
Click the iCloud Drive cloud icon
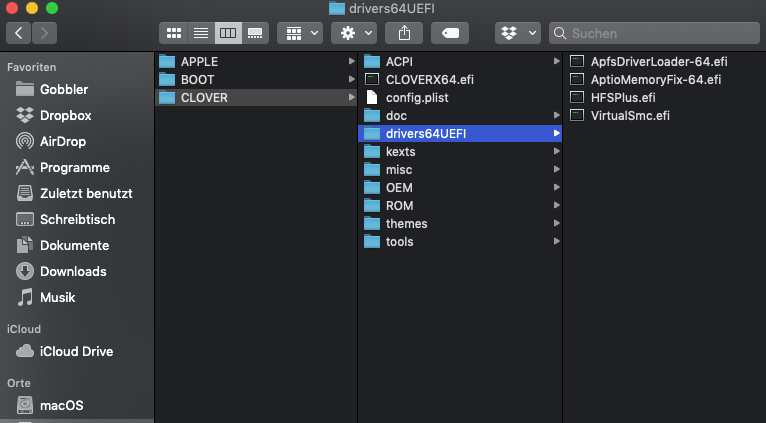(25, 351)
